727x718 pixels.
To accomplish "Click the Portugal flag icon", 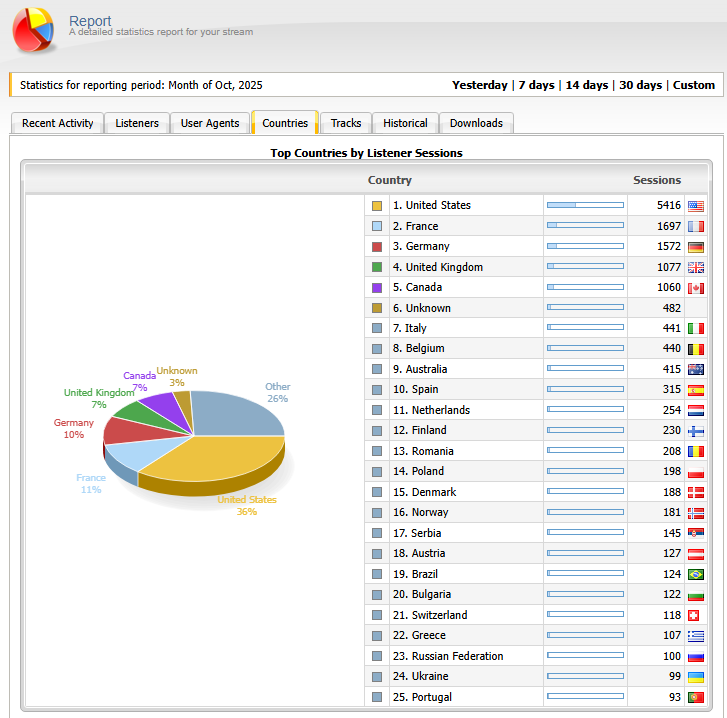I will 696,697.
